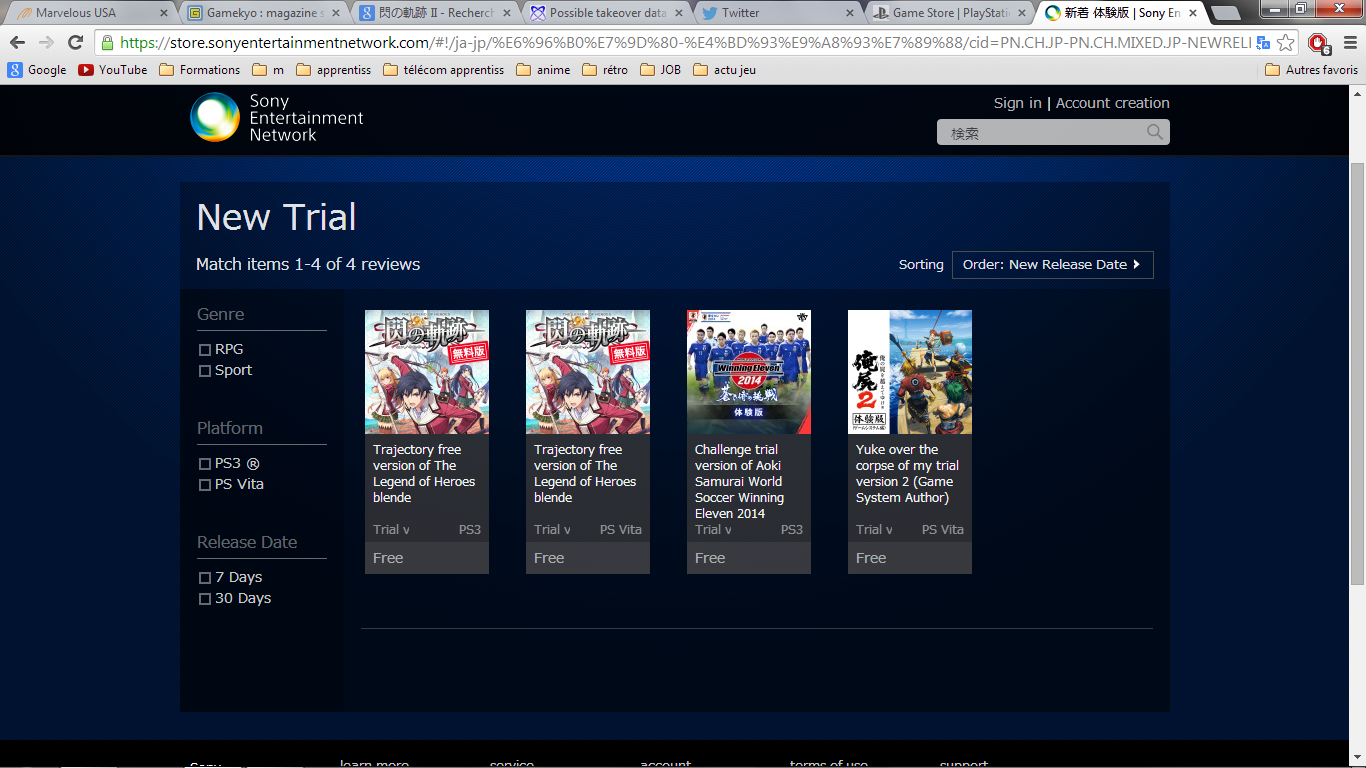Switch to the Possible takeover data tab
1366x768 pixels.
point(608,13)
